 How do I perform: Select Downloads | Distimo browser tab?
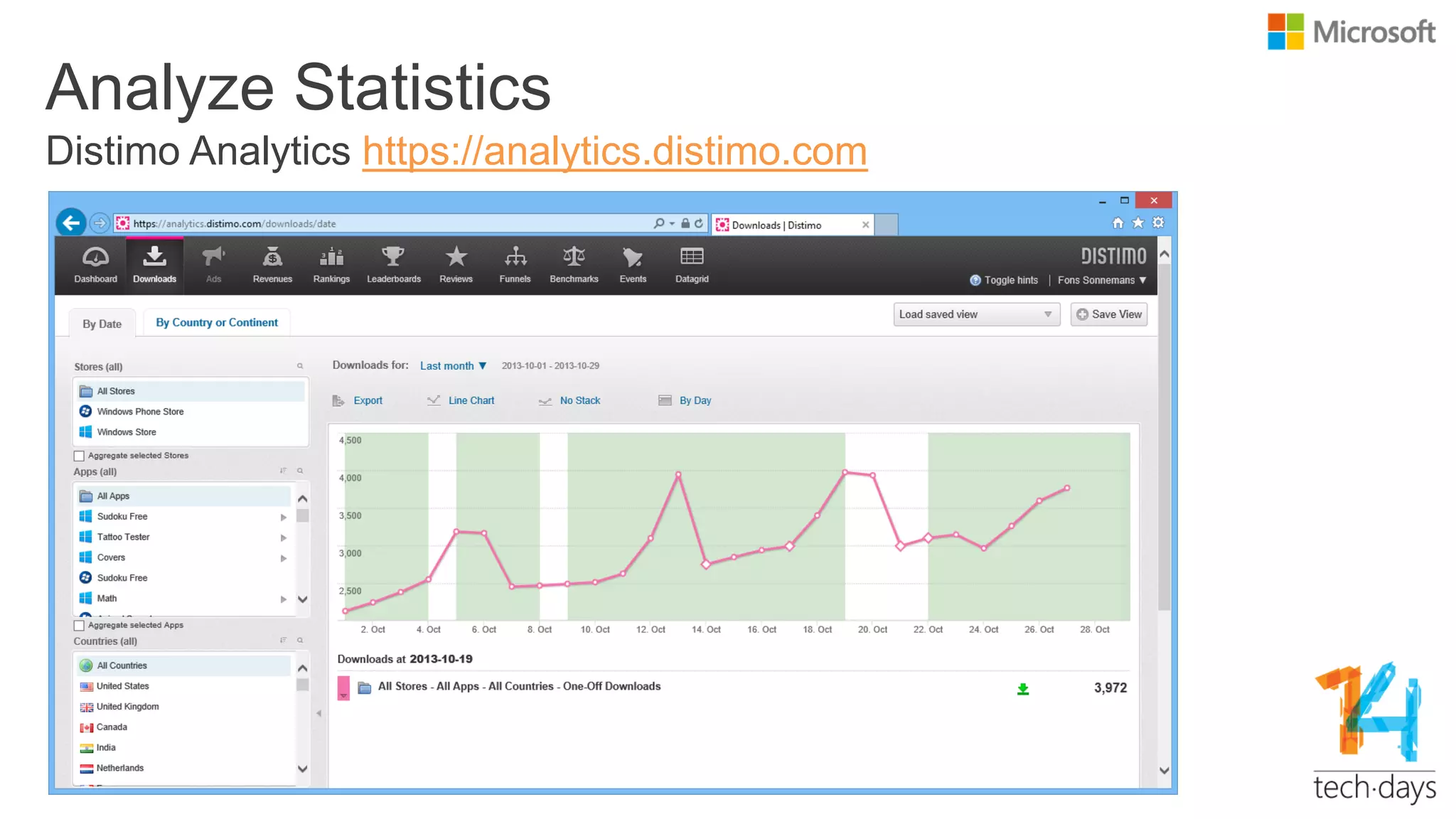[792, 225]
